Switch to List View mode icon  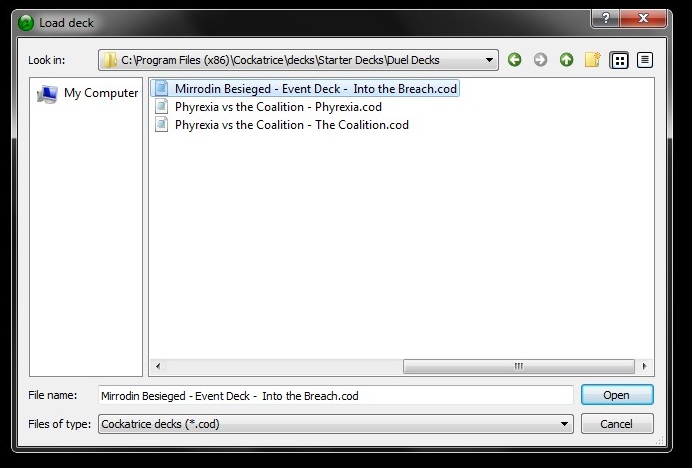(619, 60)
